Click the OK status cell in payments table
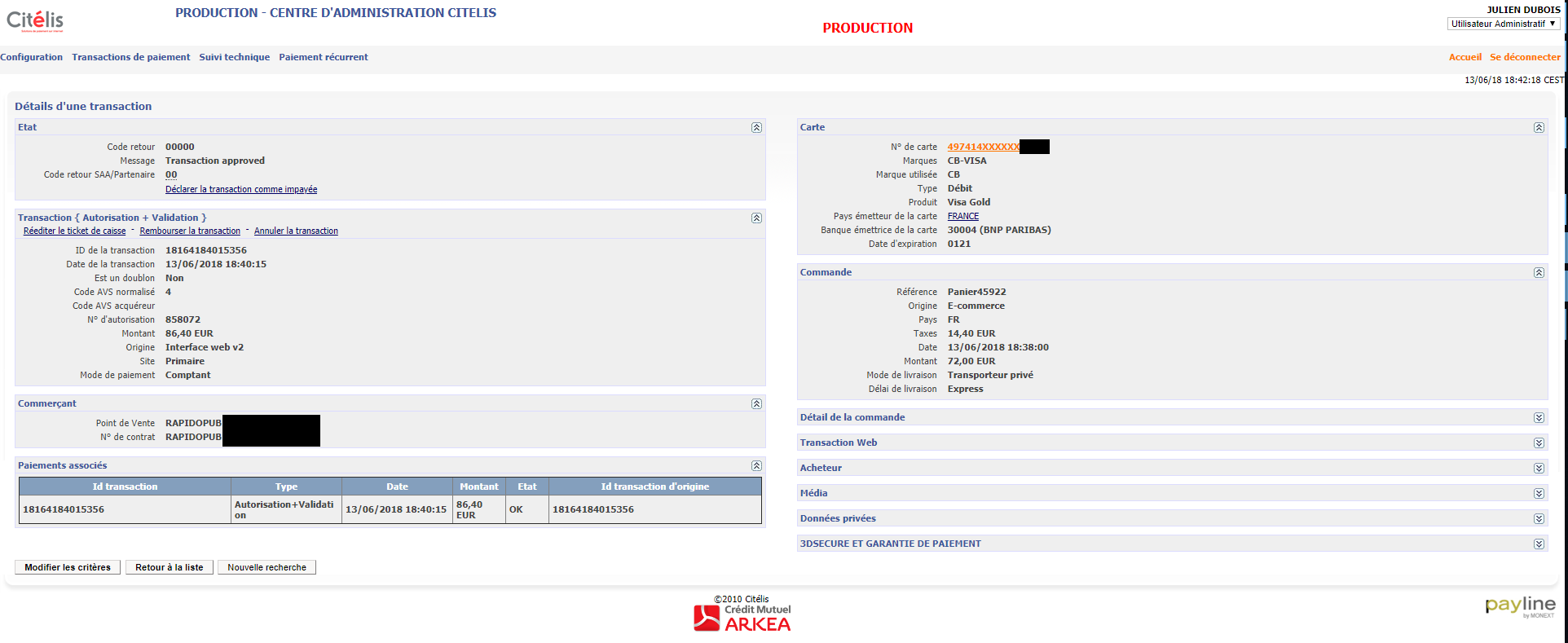The height and width of the screenshot is (643, 1568). [x=527, y=509]
